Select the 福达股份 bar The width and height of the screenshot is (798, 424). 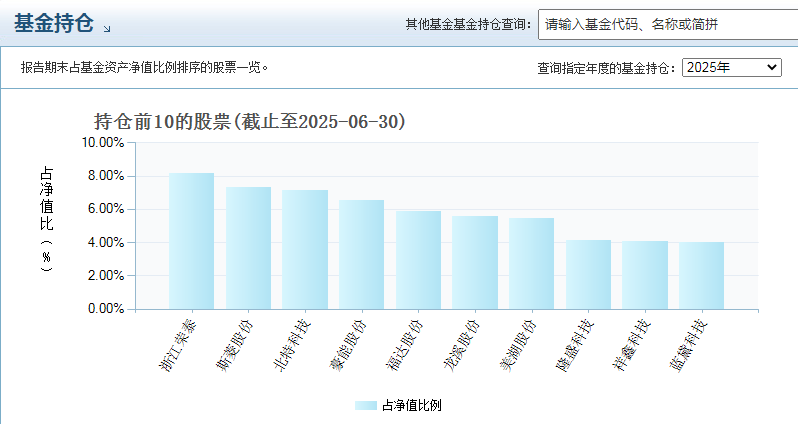click(418, 261)
